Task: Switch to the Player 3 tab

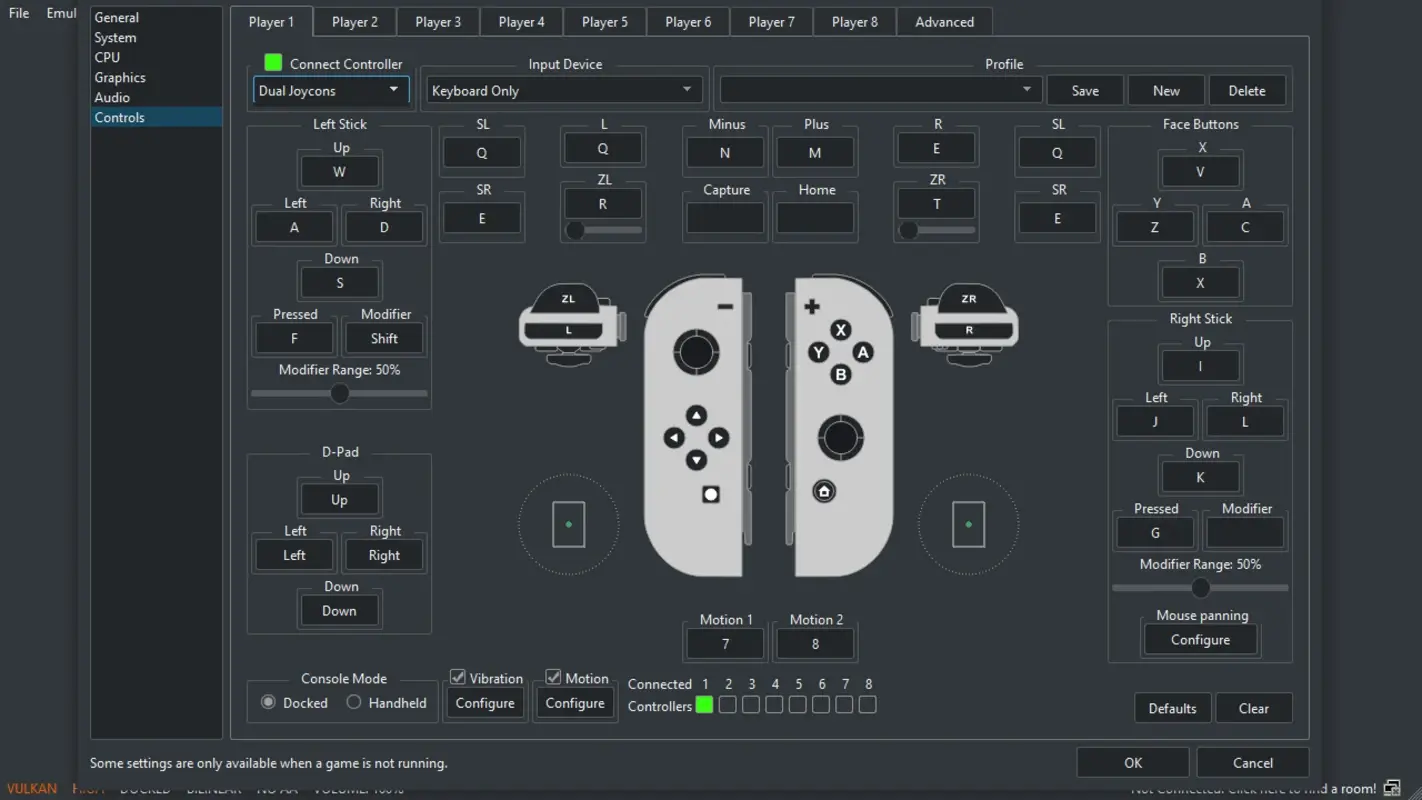Action: pyautogui.click(x=437, y=21)
